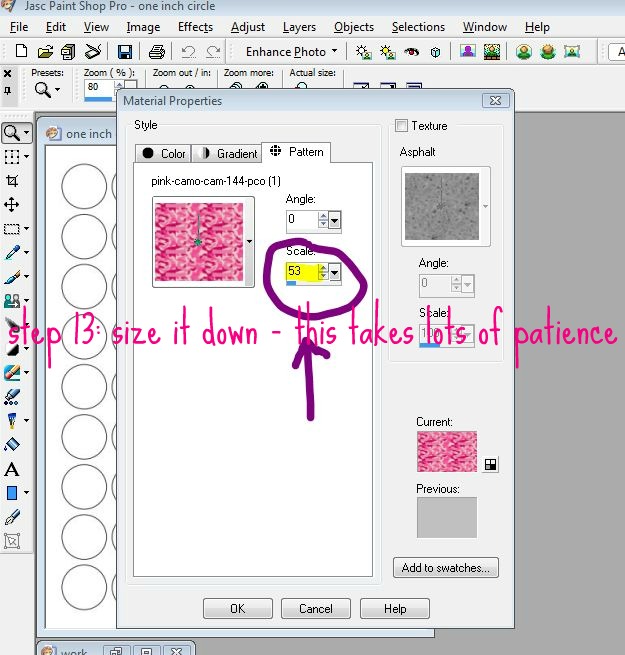Viewport: 625px width, 655px height.
Task: Enable the Texture checkbox
Action: pyautogui.click(x=401, y=125)
